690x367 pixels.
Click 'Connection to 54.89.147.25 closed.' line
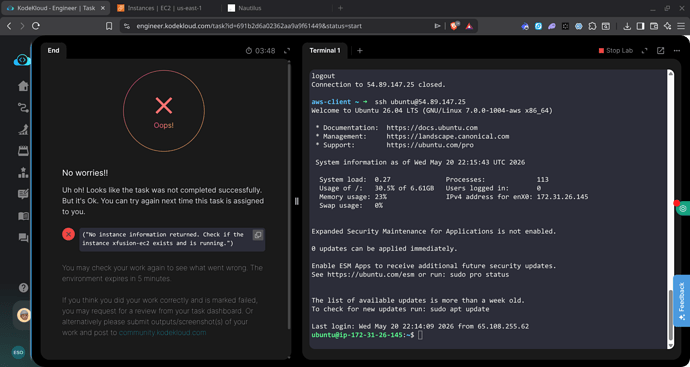coord(378,84)
